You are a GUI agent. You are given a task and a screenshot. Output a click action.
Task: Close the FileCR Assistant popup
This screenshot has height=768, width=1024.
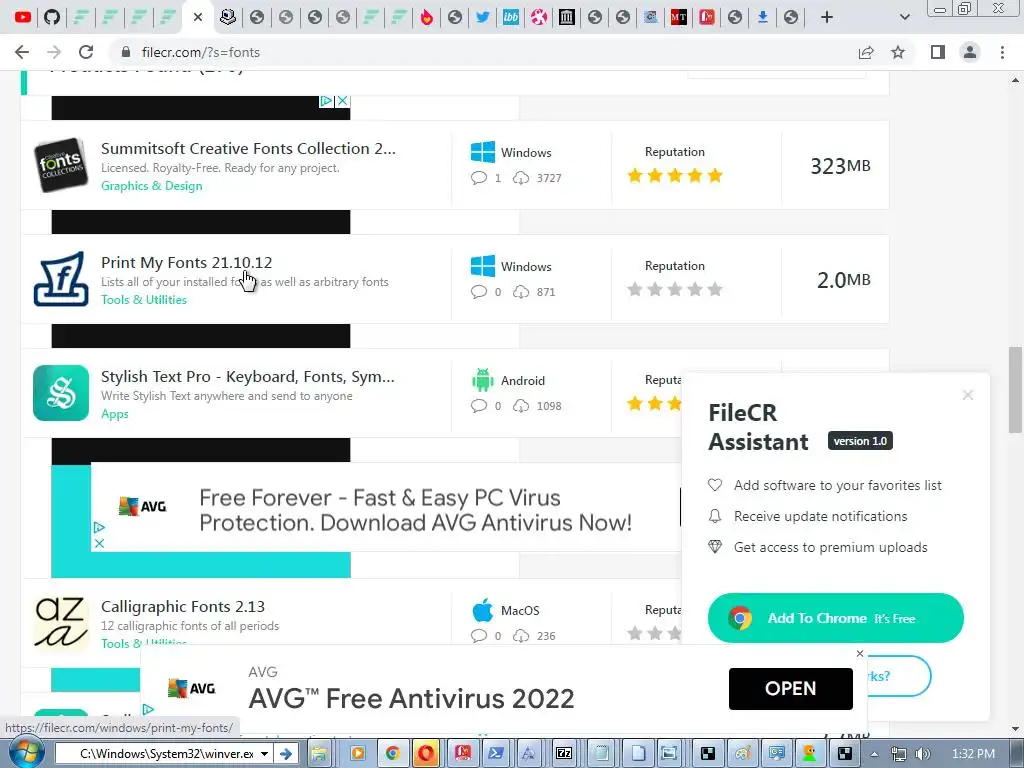(x=968, y=395)
